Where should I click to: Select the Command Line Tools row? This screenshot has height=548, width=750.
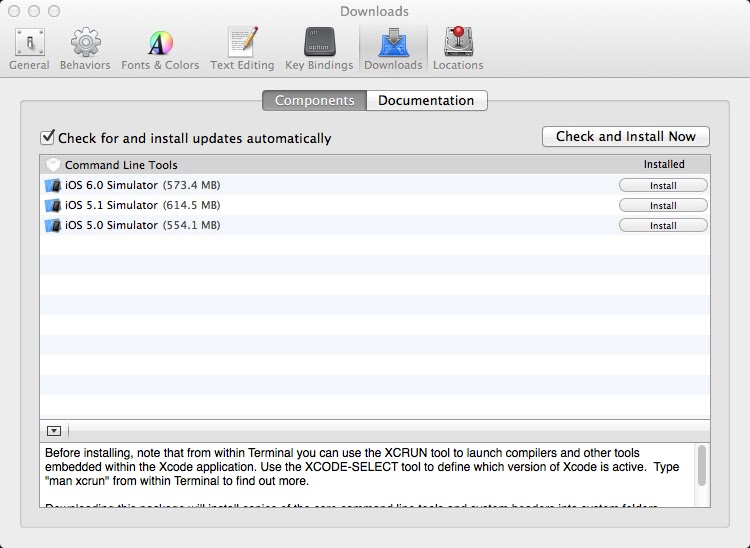pos(375,165)
